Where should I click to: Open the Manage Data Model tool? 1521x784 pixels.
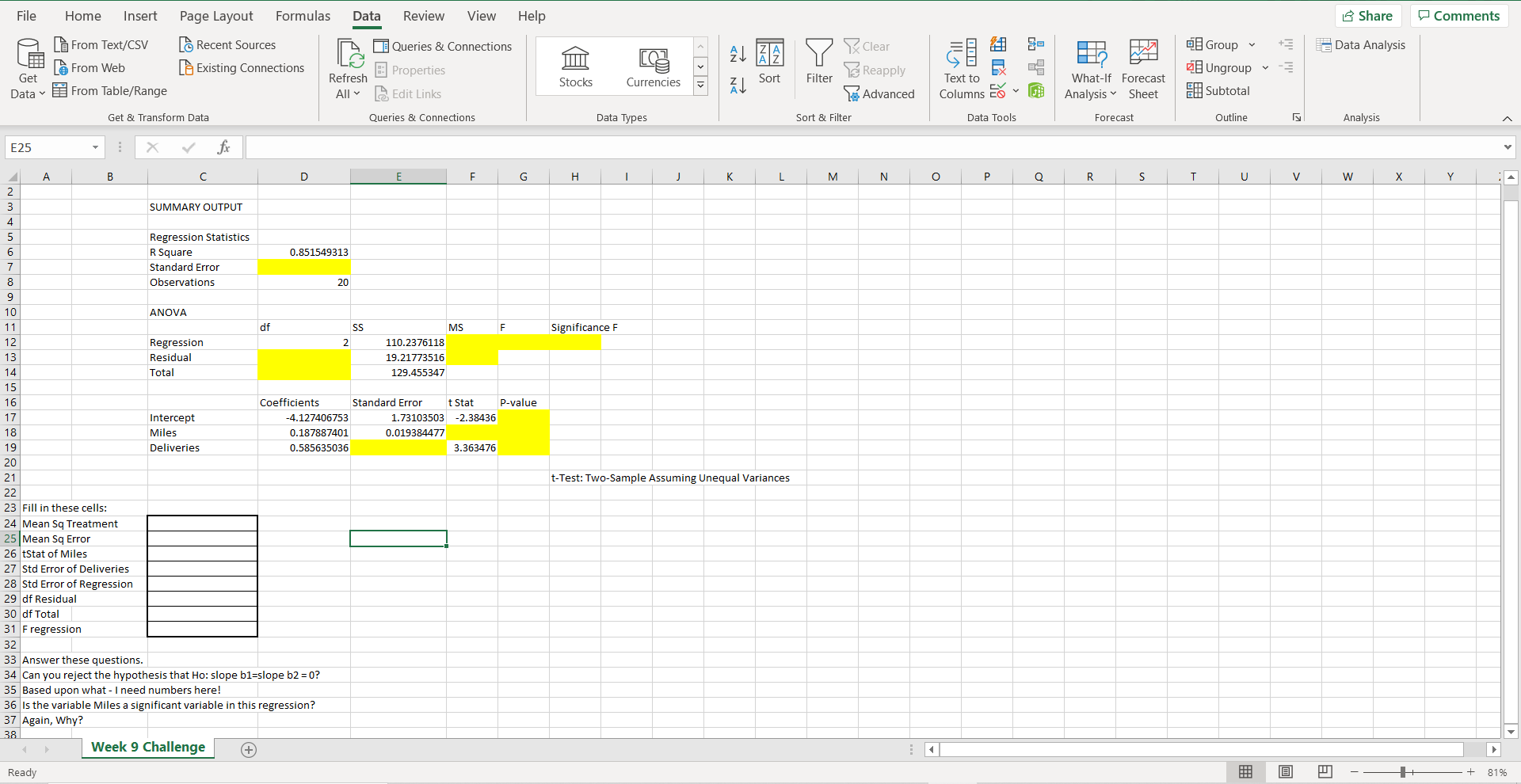pyautogui.click(x=1036, y=90)
